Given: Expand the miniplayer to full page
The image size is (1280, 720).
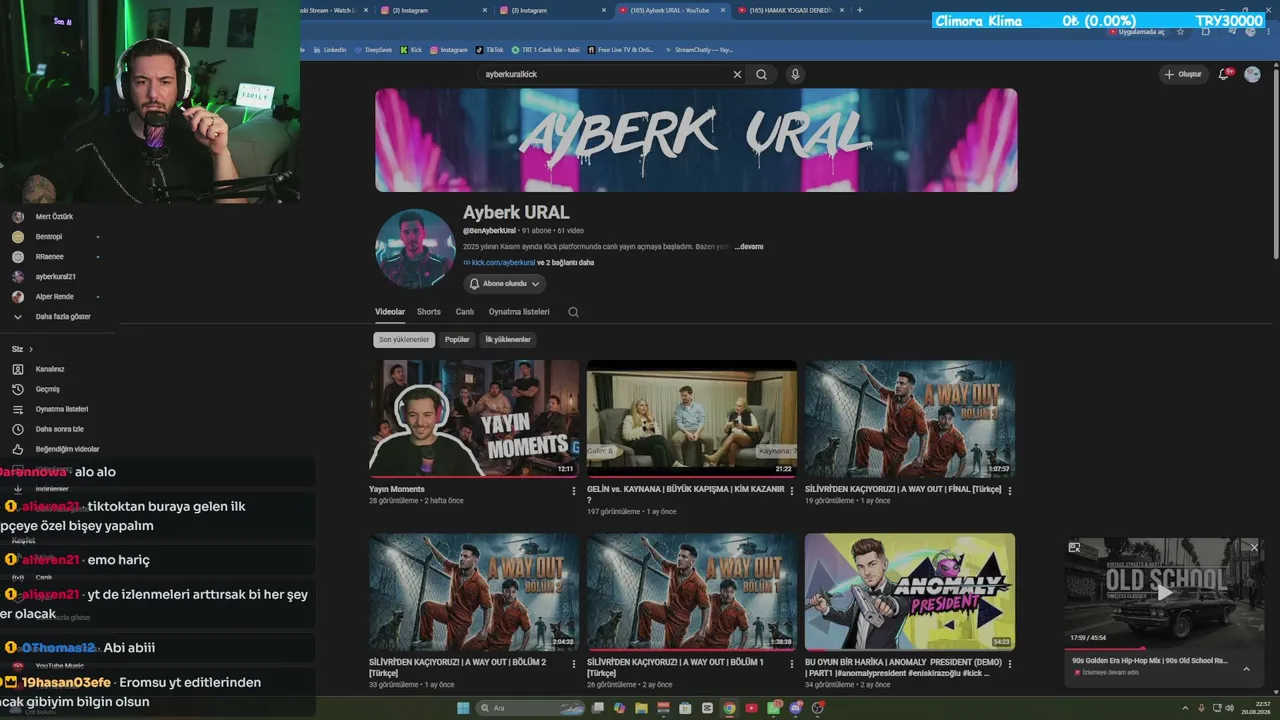Looking at the screenshot, I should pyautogui.click(x=1074, y=547).
